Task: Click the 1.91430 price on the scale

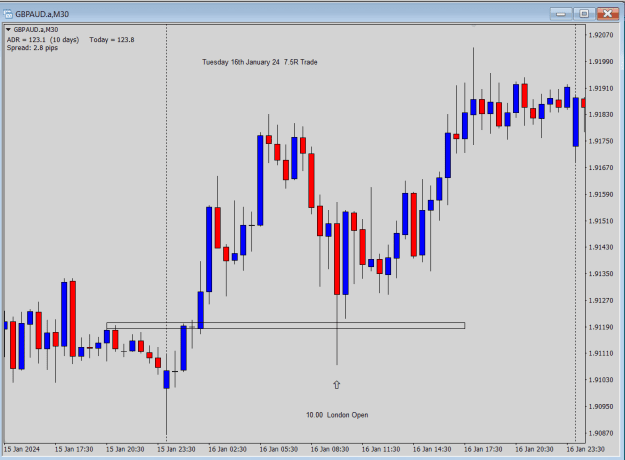Action: tap(601, 248)
